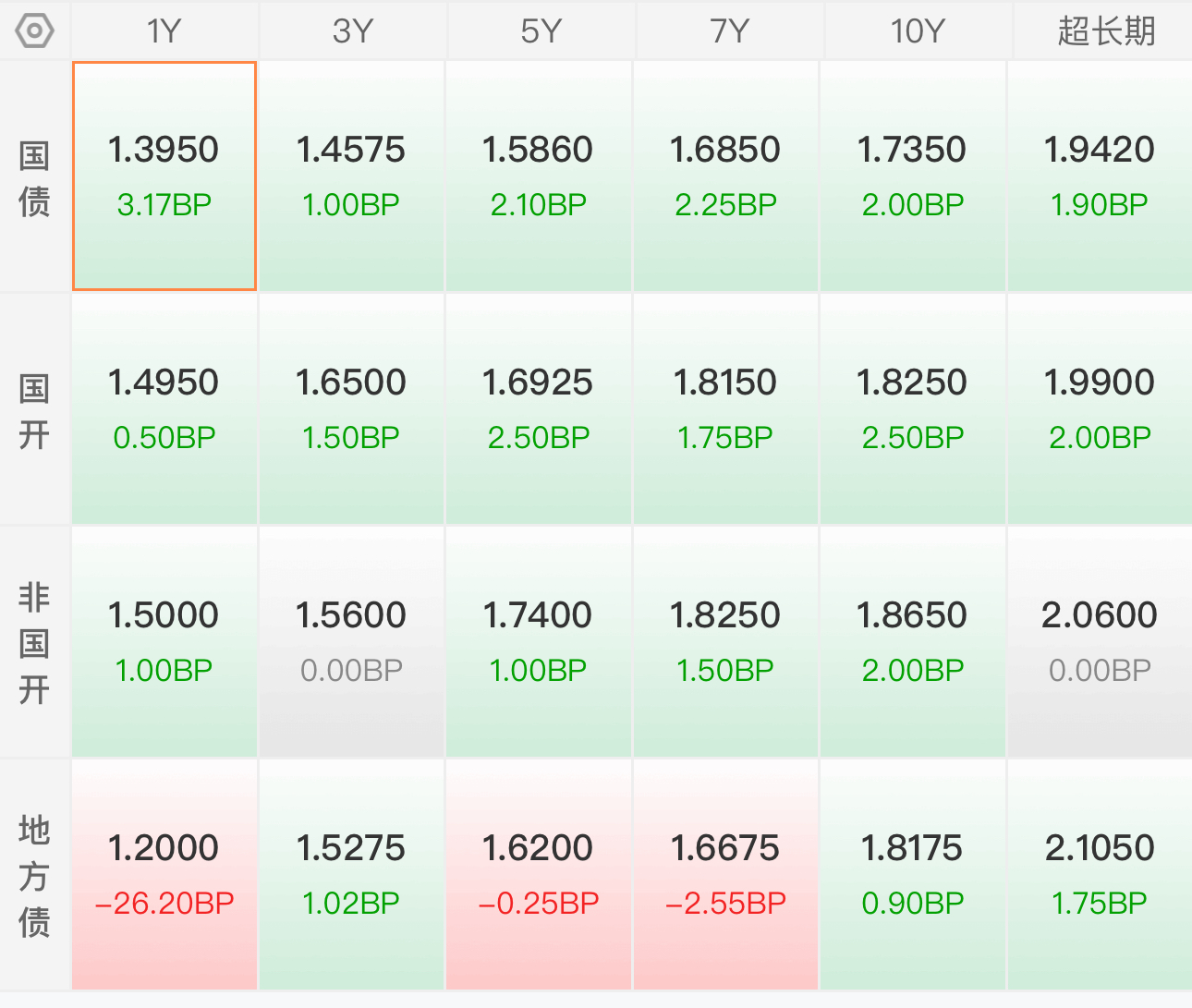This screenshot has width=1192, height=1008.
Task: Click the 国开 5Y cell showing 1.6925
Action: 539,409
